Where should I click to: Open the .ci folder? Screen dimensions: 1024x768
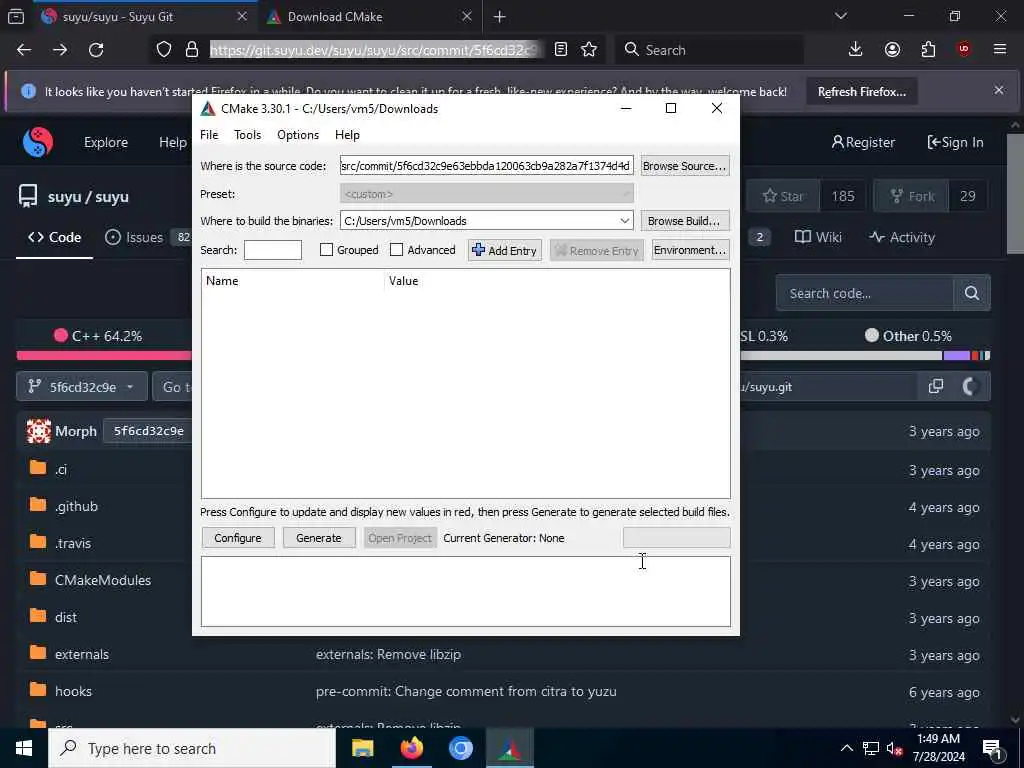click(x=61, y=470)
